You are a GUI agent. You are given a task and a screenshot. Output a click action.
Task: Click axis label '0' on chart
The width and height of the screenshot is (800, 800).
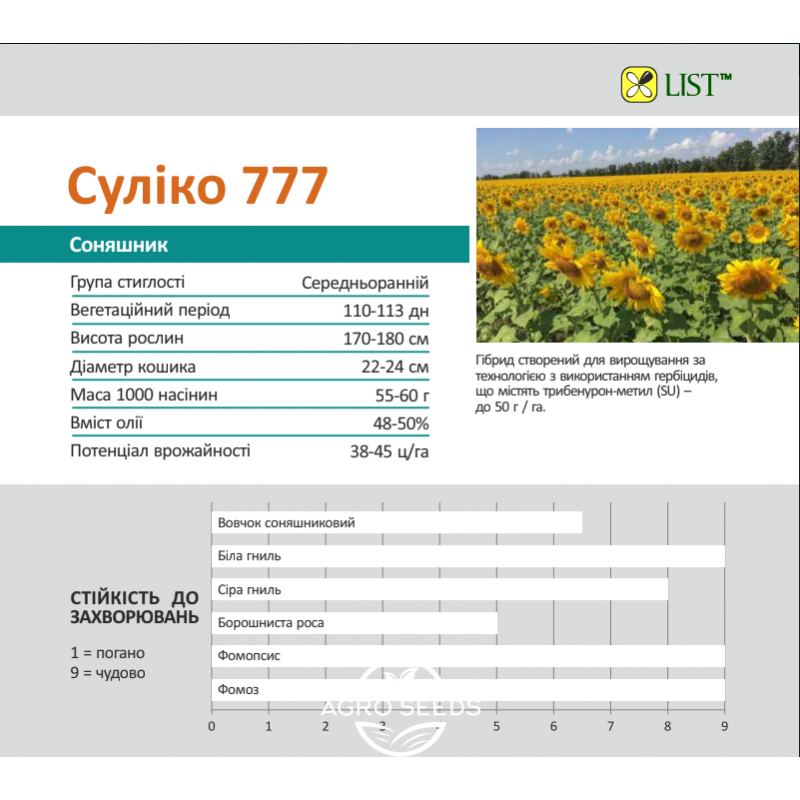pos(212,727)
